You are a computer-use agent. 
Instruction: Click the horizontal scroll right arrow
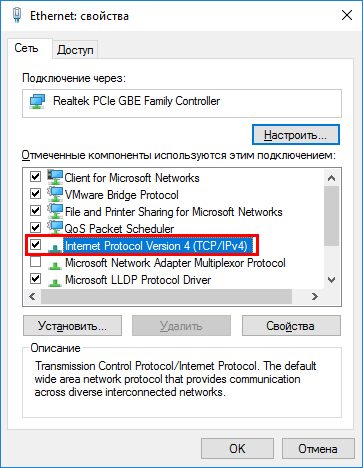(x=314, y=296)
